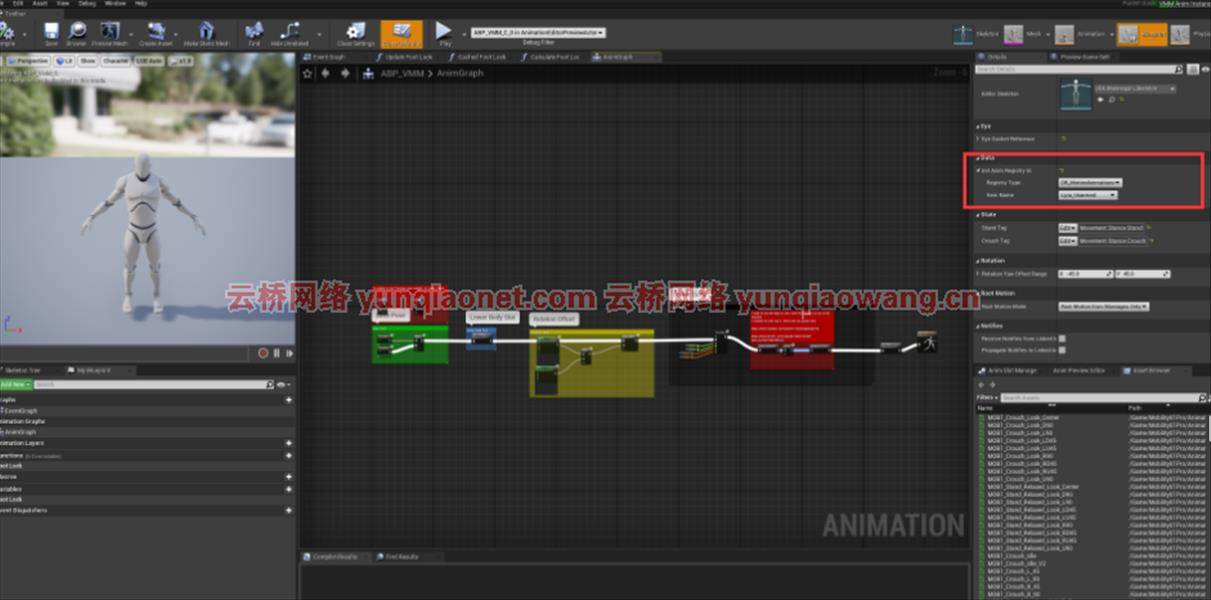Open the Debug menu

87,4
